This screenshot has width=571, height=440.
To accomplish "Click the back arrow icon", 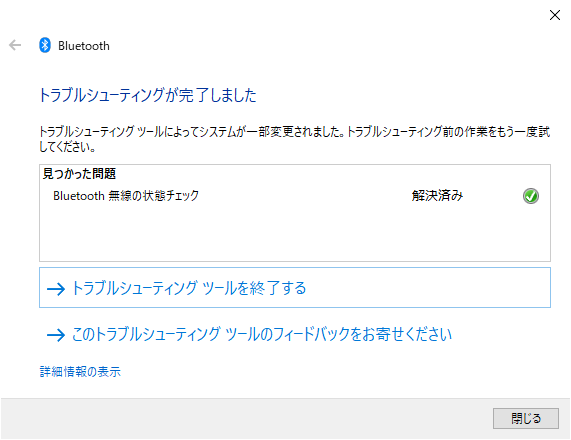I will point(15,45).
